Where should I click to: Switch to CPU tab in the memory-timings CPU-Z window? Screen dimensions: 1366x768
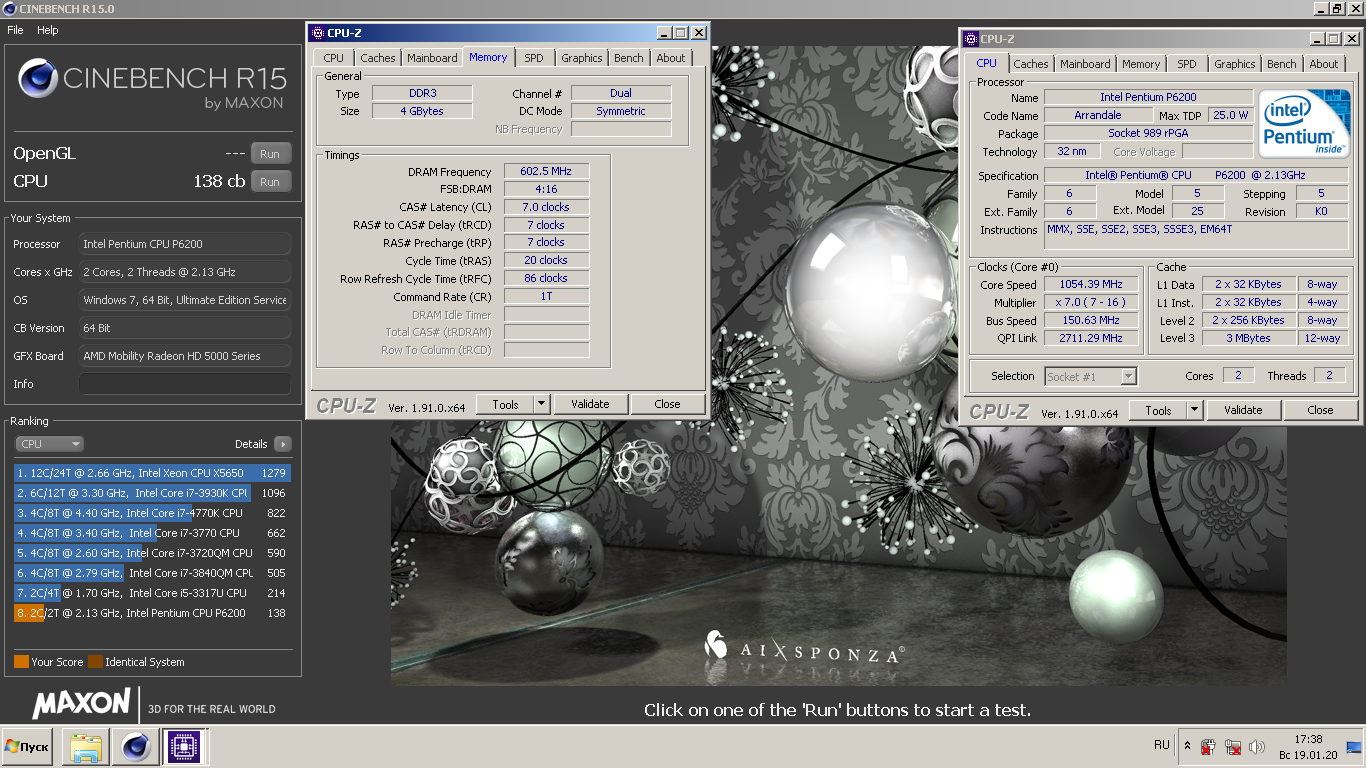(x=333, y=58)
